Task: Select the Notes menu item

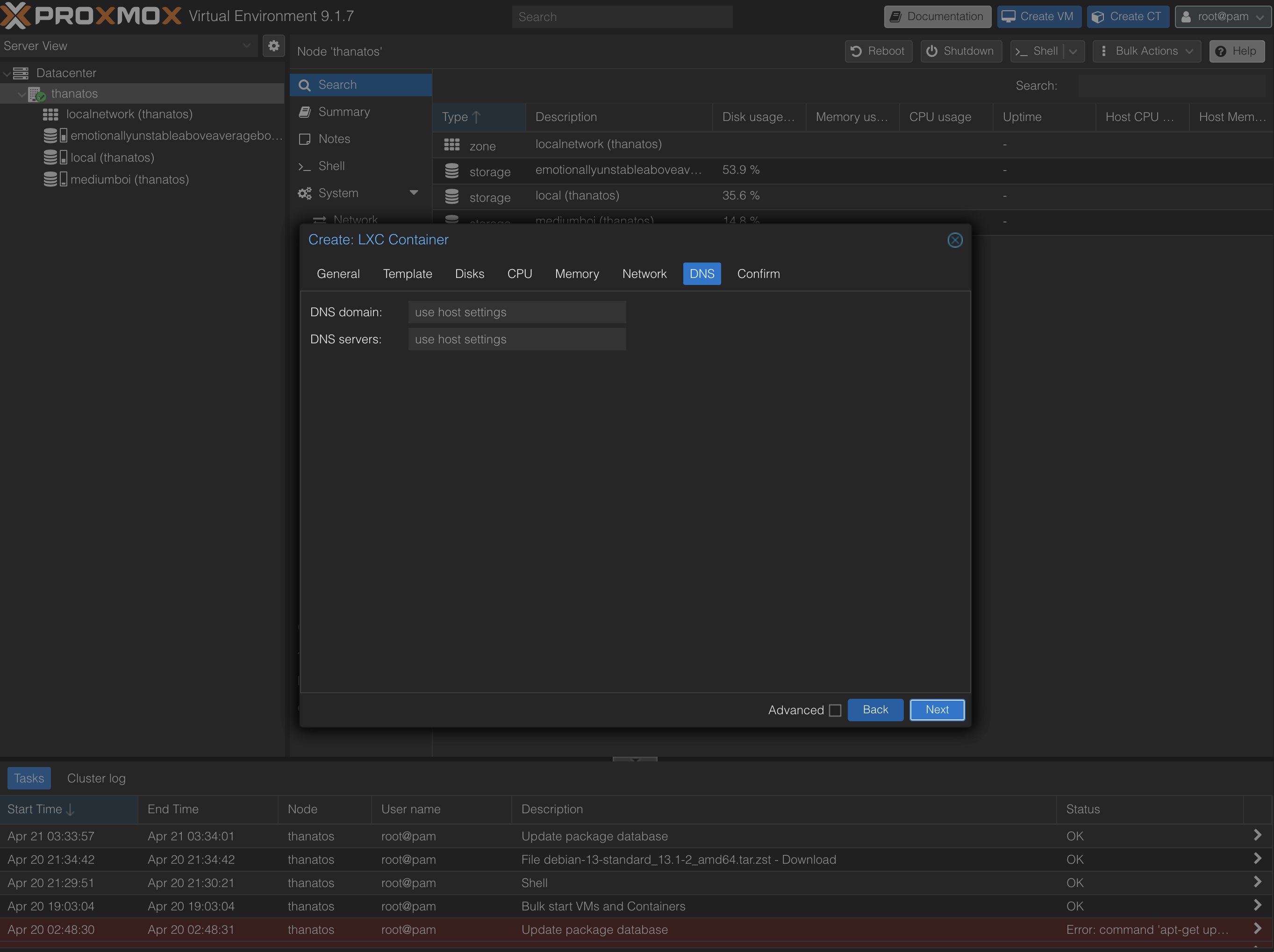Action: tap(360, 139)
